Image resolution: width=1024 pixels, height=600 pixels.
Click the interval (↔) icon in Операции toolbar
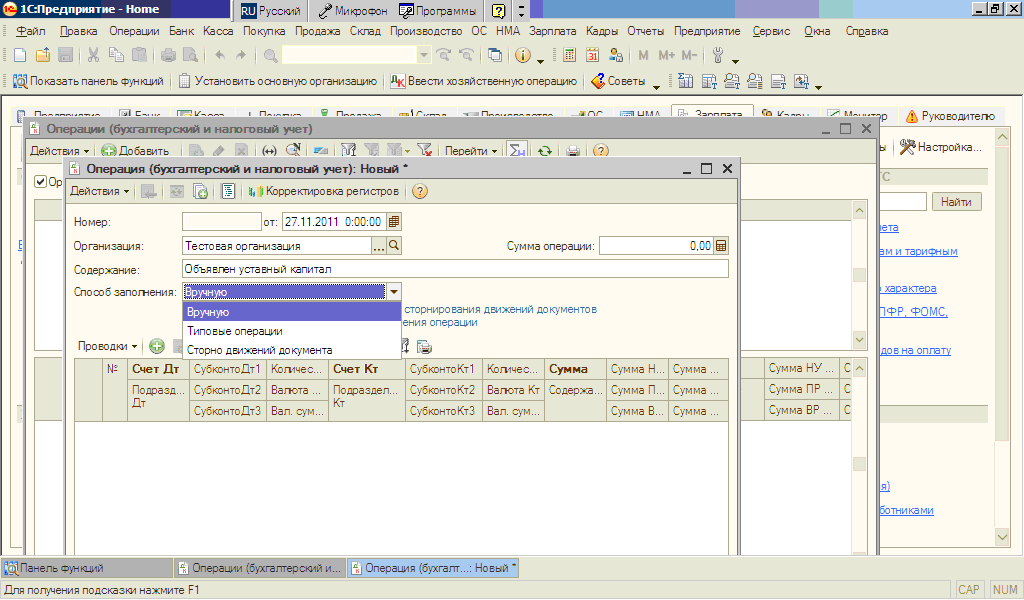pos(269,151)
